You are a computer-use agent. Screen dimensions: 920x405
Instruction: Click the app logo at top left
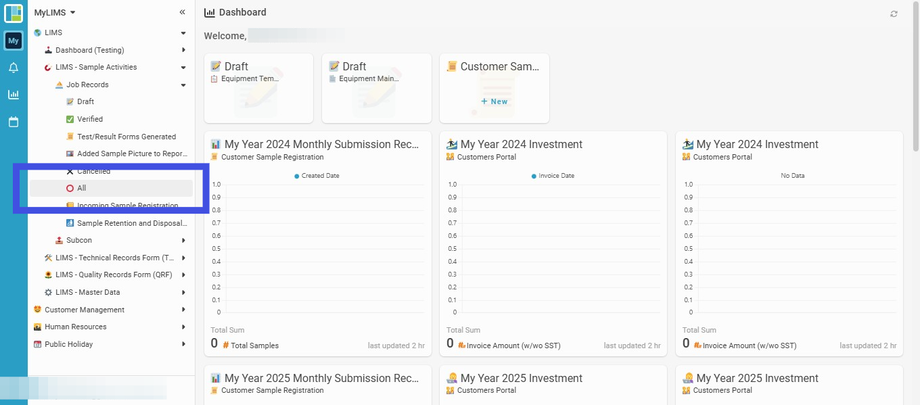pyautogui.click(x=13, y=13)
